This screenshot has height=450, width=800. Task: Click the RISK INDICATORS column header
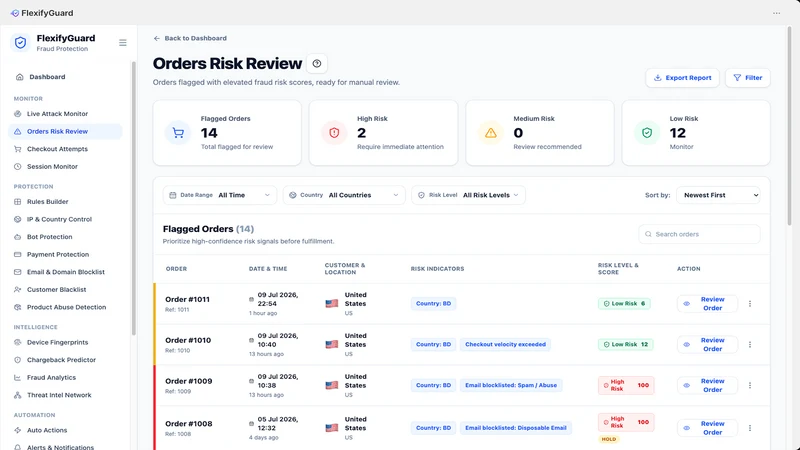[437, 269]
